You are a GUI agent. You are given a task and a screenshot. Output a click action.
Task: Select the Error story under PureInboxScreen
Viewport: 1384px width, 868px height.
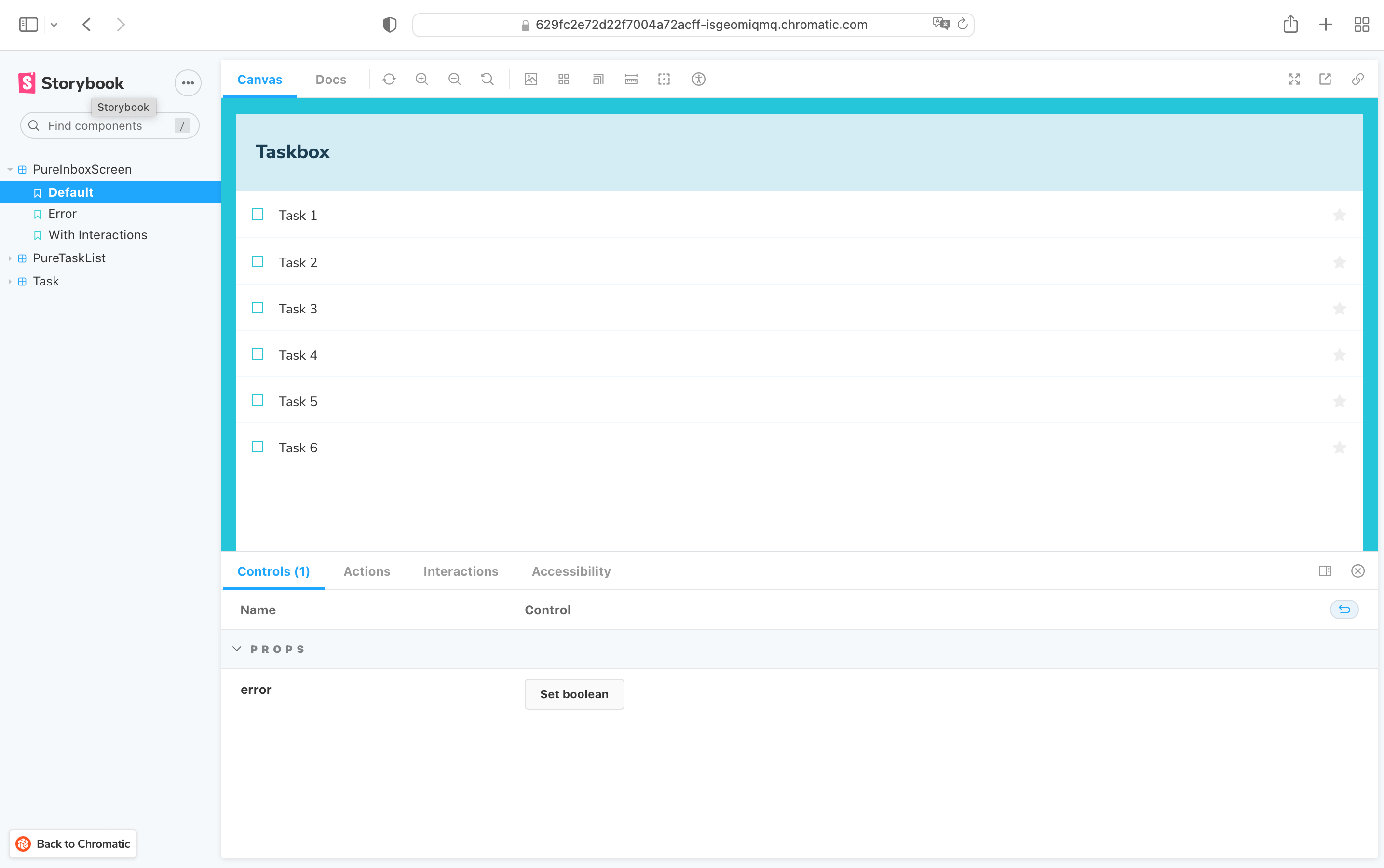pos(63,213)
